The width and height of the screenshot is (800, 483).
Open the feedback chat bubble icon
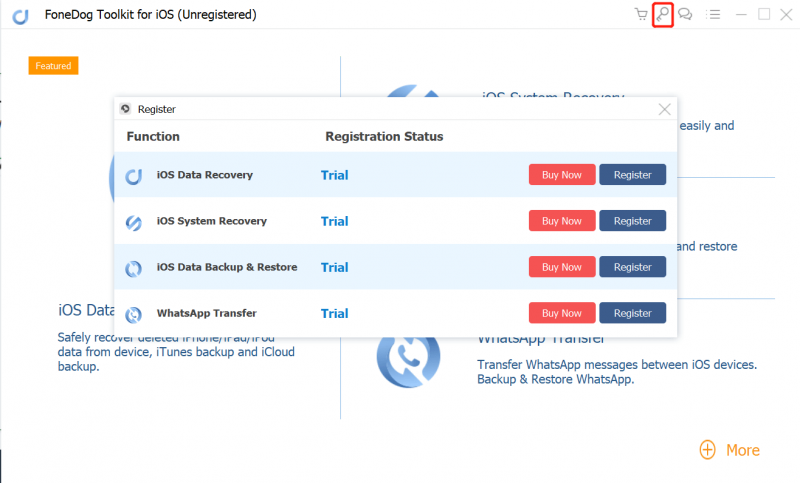coord(685,15)
